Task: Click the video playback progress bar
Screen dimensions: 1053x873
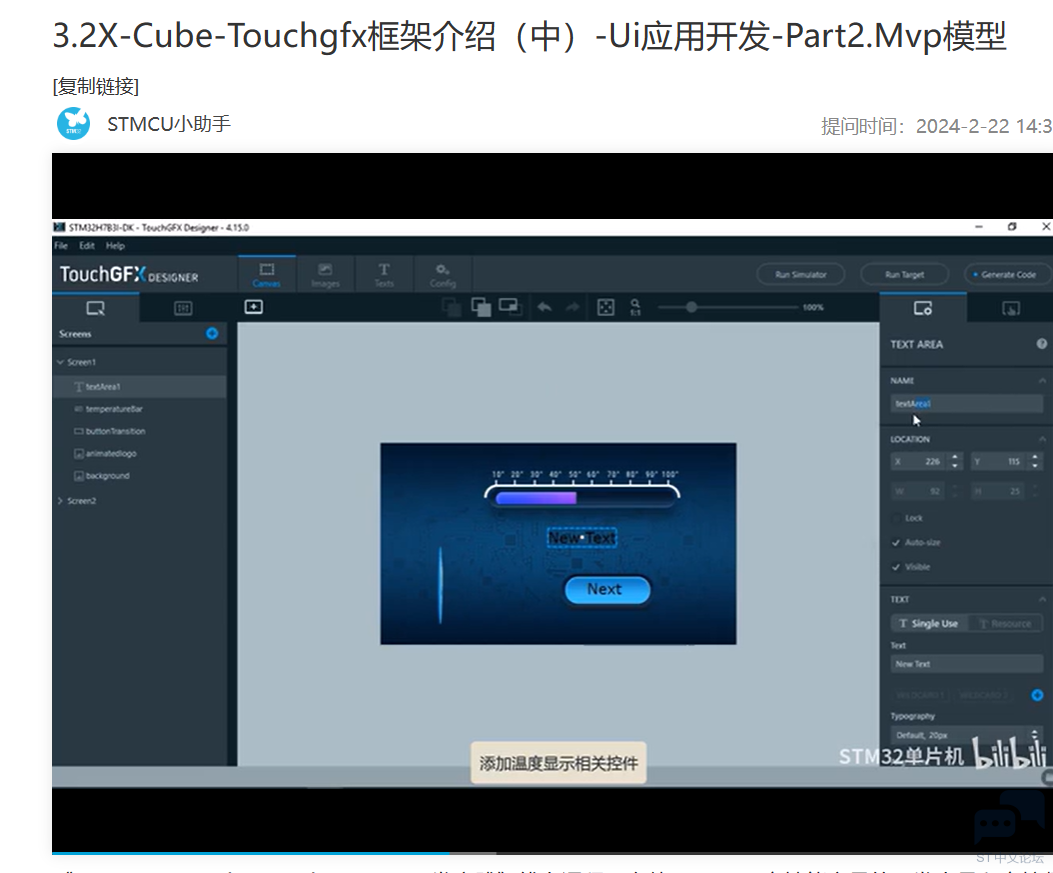Action: tap(552, 853)
